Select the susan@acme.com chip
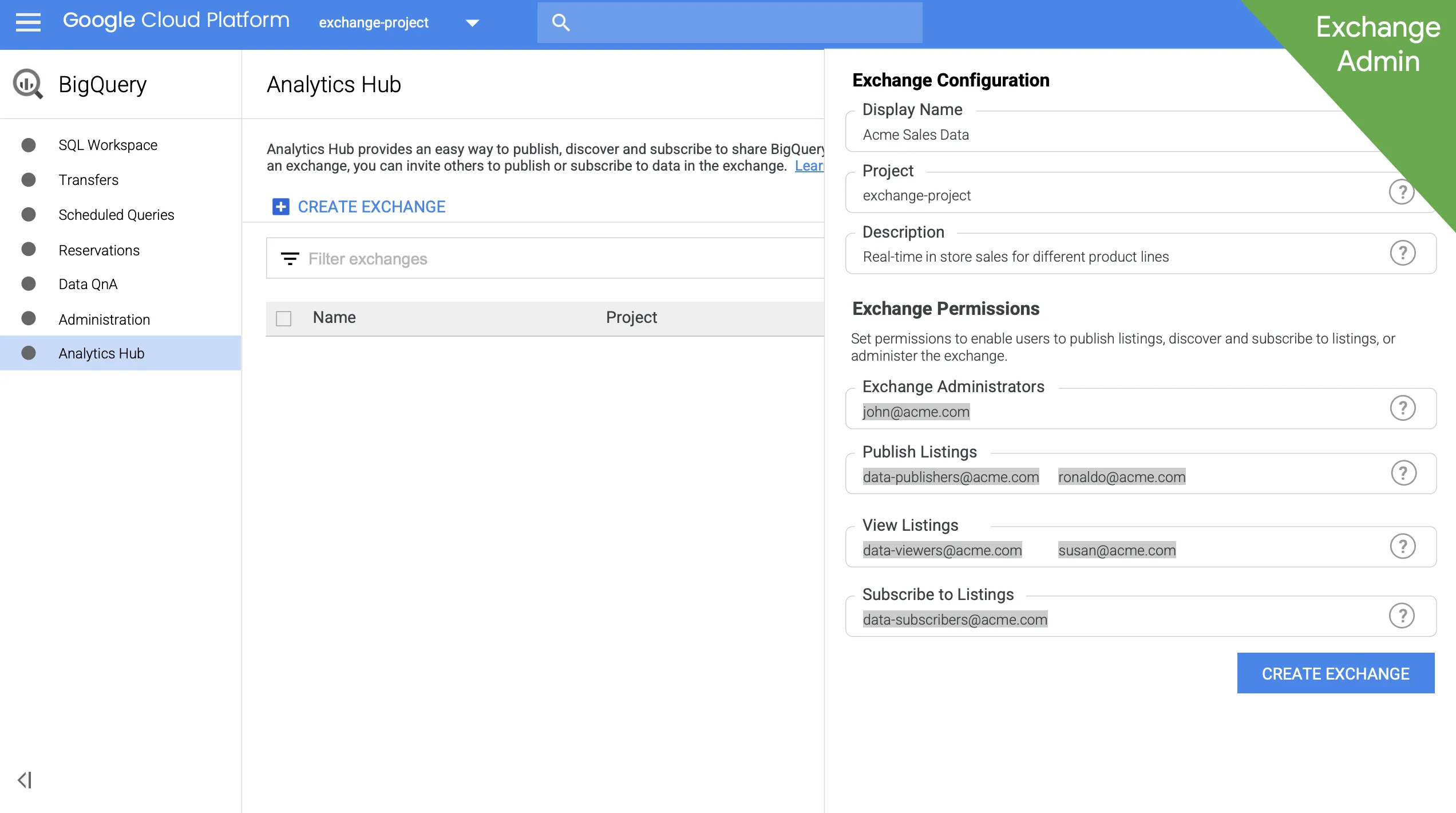Viewport: 1456px width, 813px height. click(x=1117, y=550)
